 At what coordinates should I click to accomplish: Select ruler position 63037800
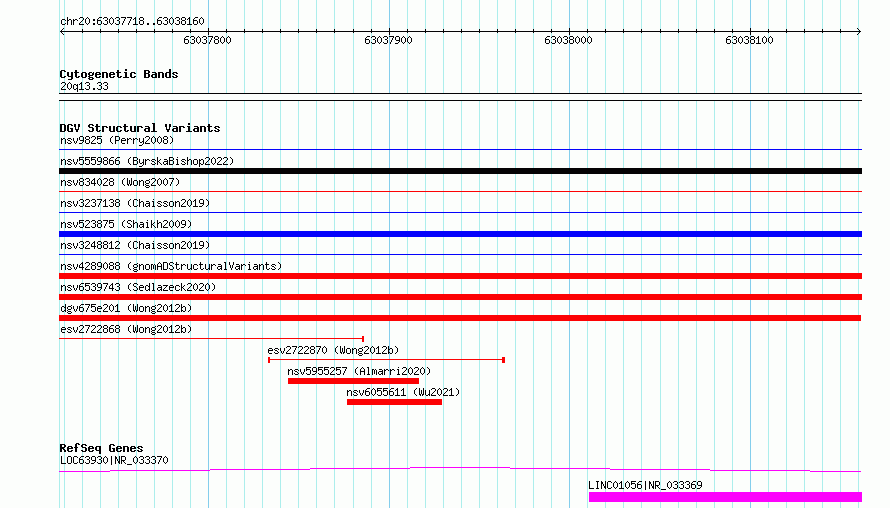pyautogui.click(x=207, y=40)
